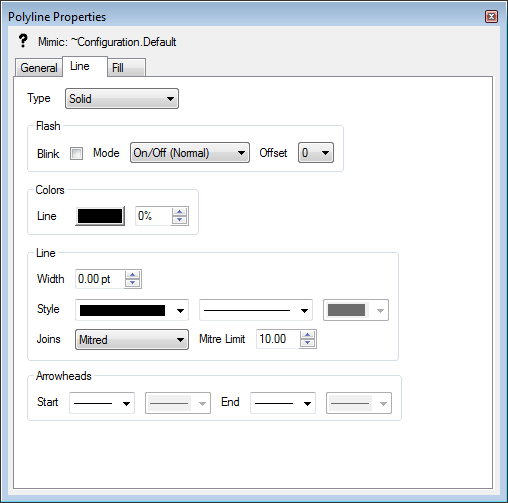This screenshot has height=503, width=508.
Task: Open the Start arrowhead style dropdown
Action: pos(102,403)
